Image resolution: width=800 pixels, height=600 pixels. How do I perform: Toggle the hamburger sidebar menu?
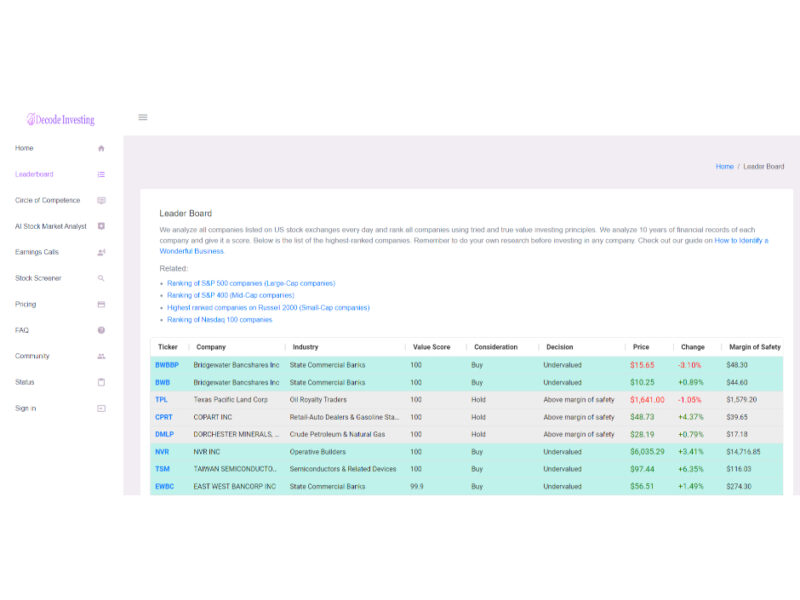(143, 117)
